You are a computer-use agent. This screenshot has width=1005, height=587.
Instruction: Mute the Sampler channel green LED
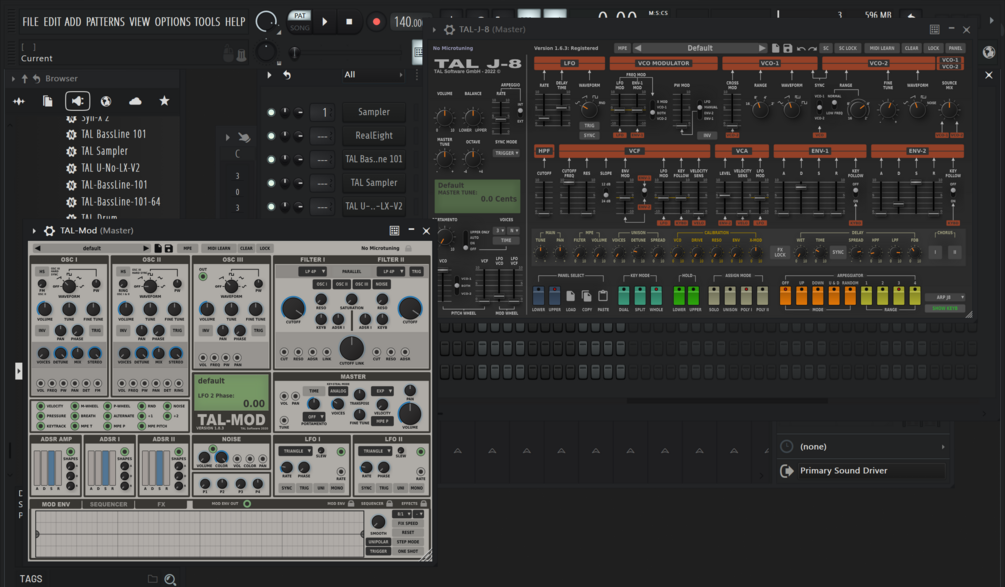pyautogui.click(x=271, y=112)
